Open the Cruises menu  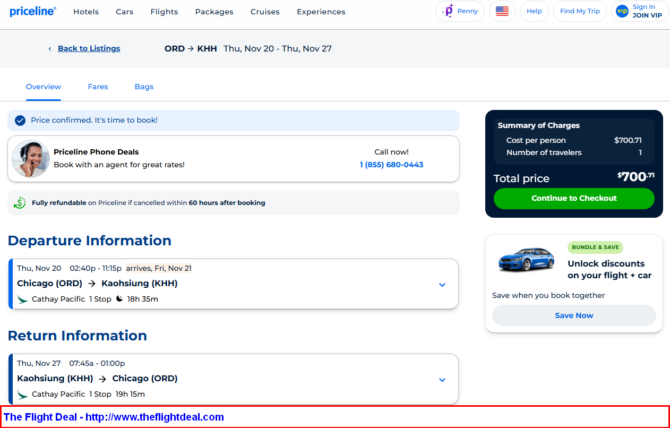click(x=265, y=12)
